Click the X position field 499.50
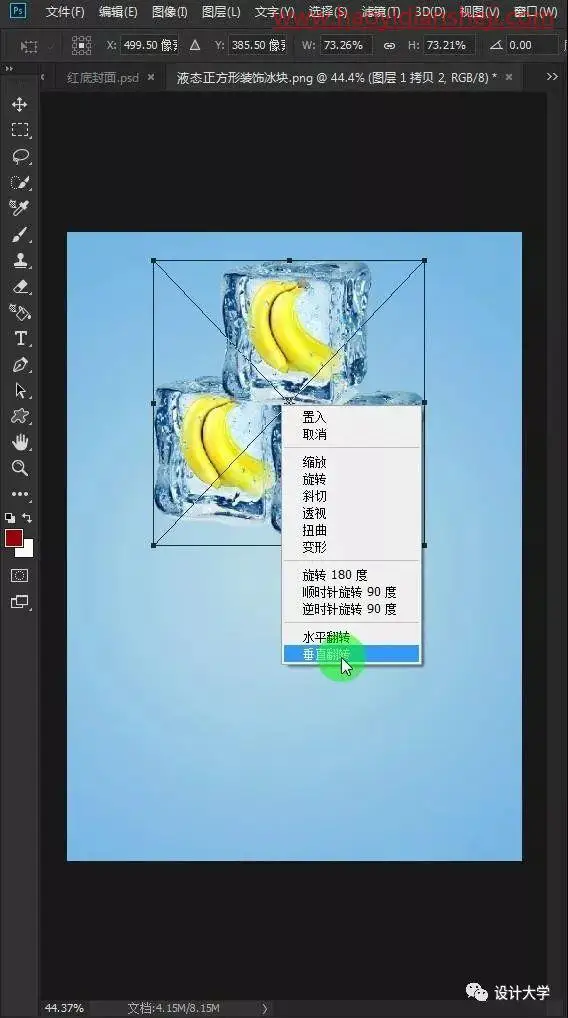Viewport: 568px width, 1018px height. tap(149, 45)
